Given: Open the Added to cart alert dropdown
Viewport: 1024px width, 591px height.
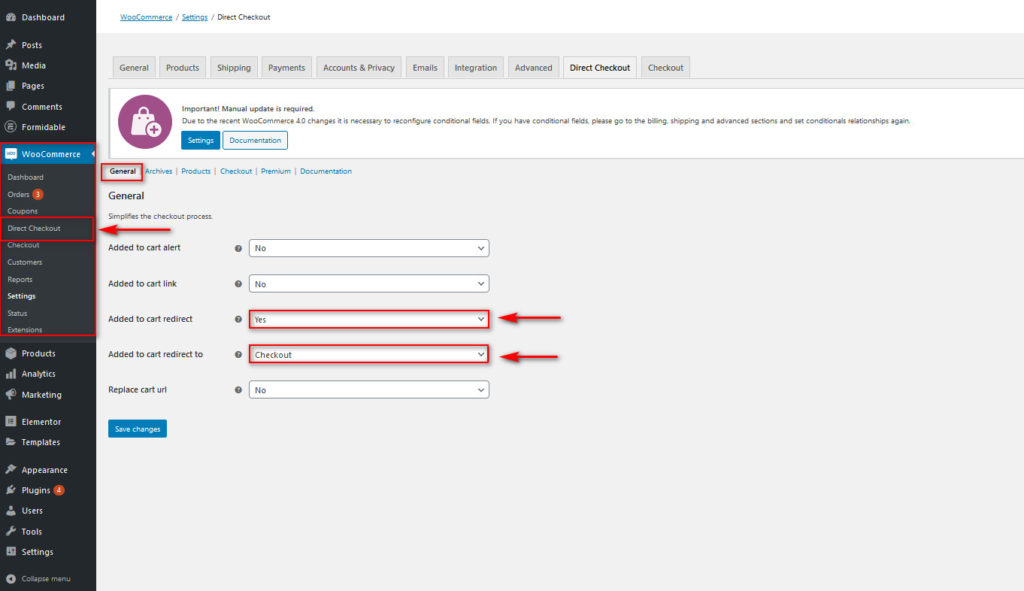Looking at the screenshot, I should click(x=369, y=248).
